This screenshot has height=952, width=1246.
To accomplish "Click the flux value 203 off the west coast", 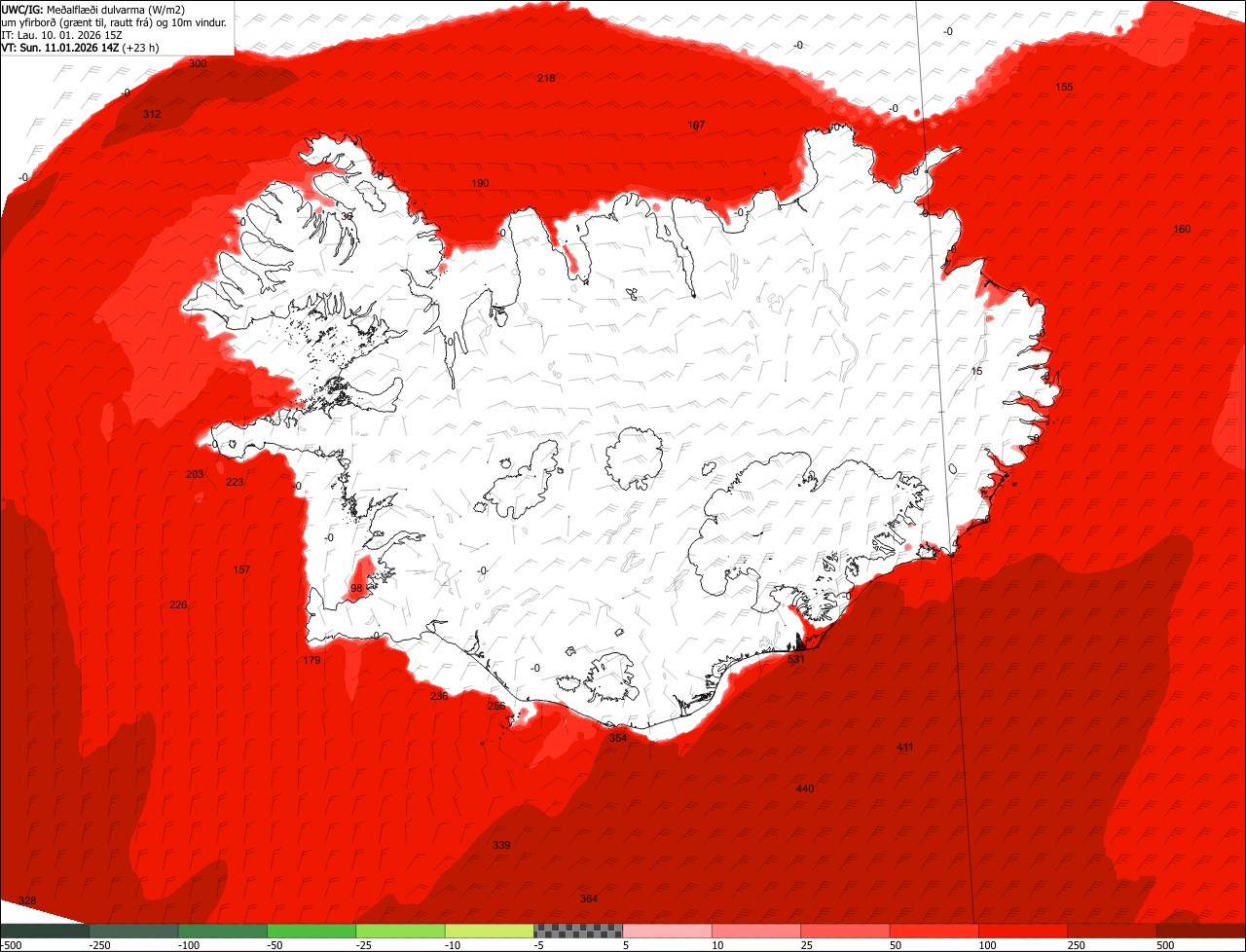I will click(195, 474).
